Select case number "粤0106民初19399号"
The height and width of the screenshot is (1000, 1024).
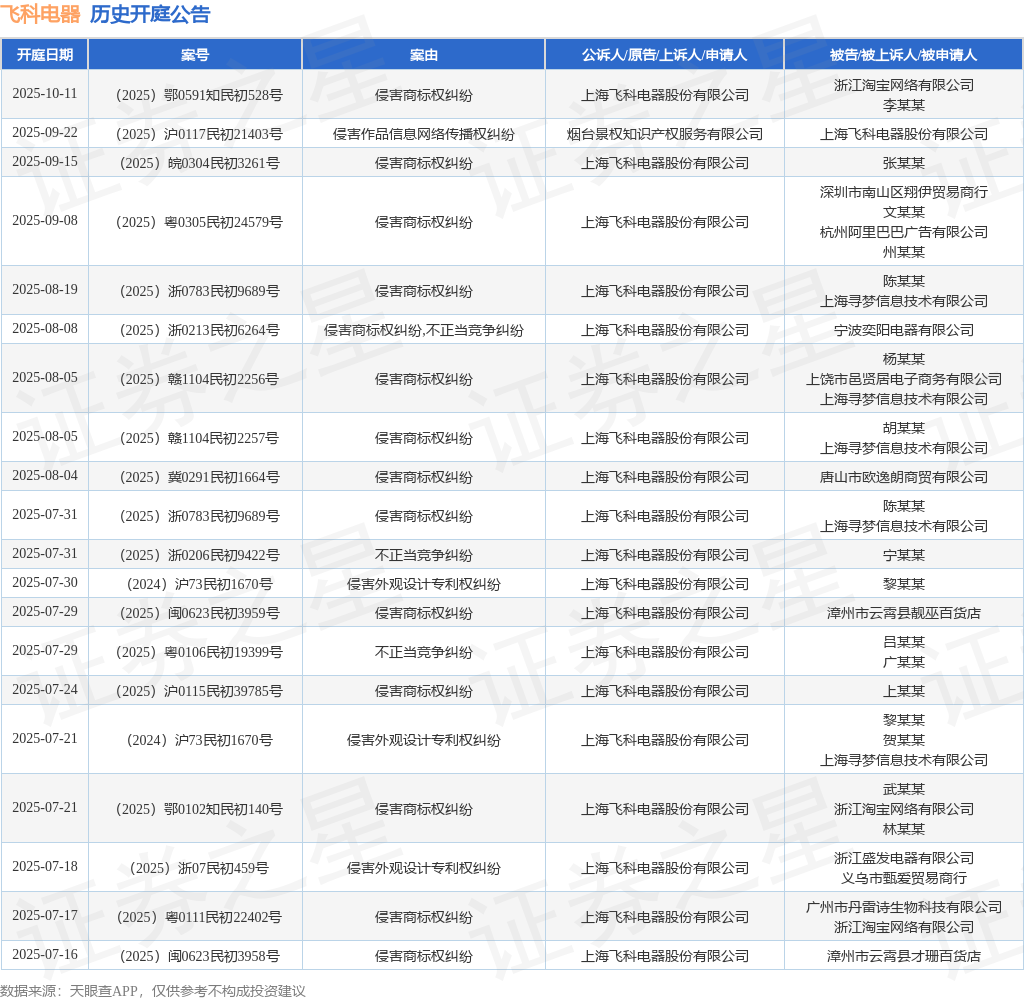point(199,652)
